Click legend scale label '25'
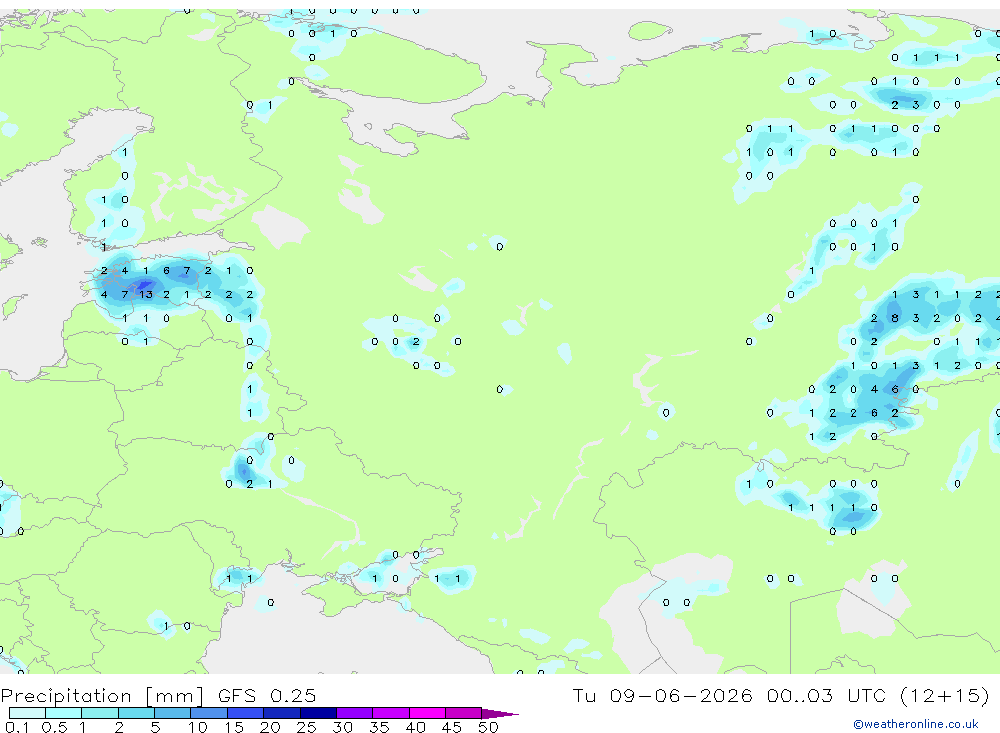Screen dimensions: 1000x733 tap(307, 727)
